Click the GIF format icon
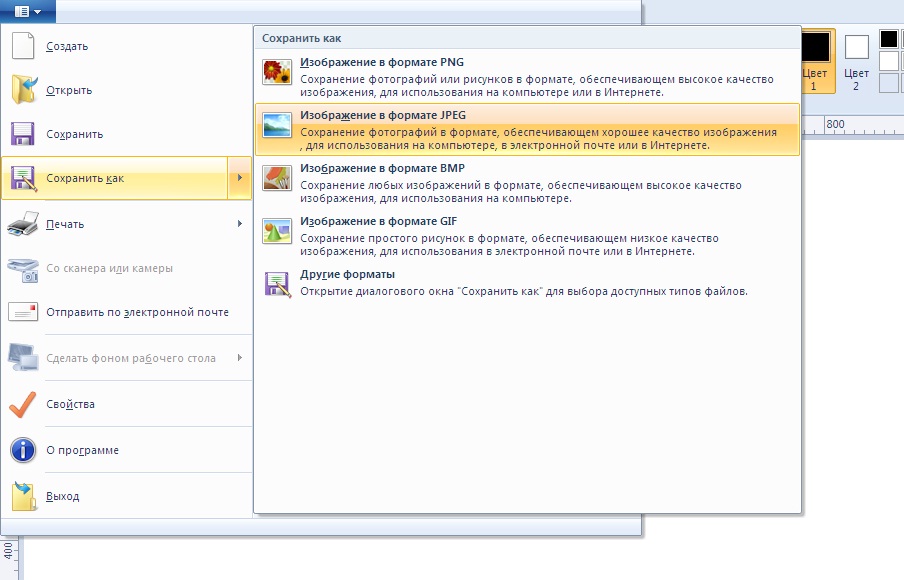Viewport: 904px width, 580px height. pyautogui.click(x=276, y=230)
